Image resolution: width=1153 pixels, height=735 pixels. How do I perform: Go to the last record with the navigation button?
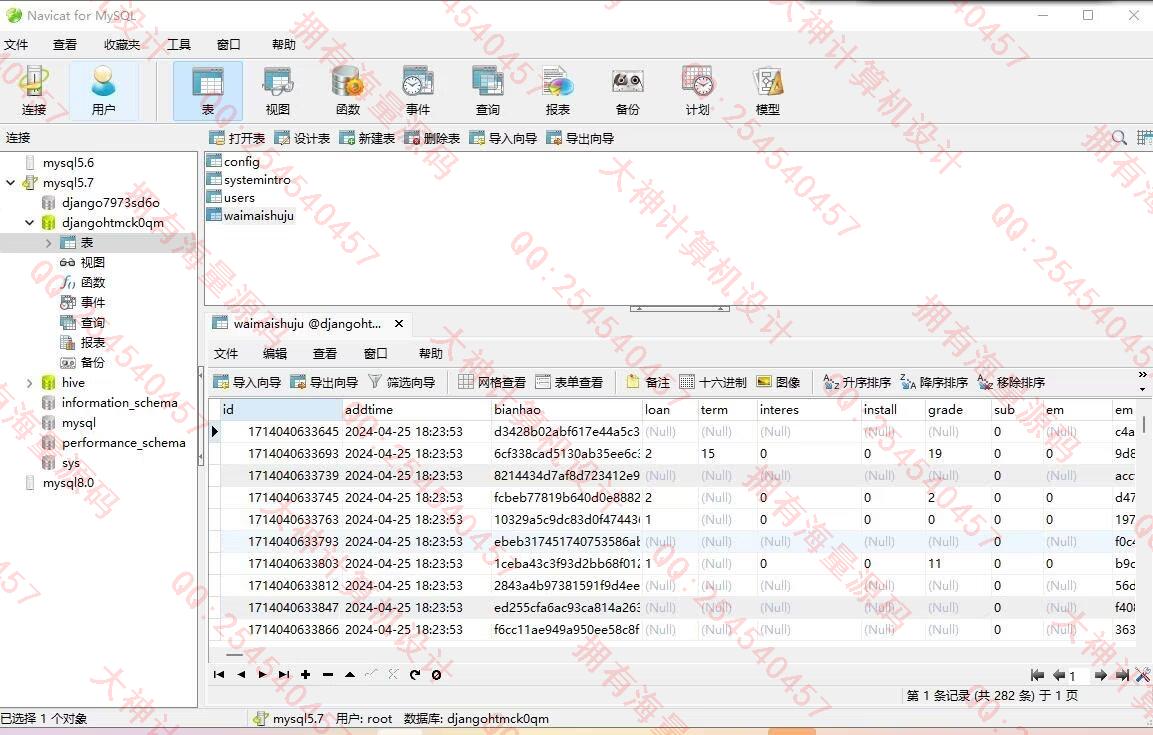point(284,675)
